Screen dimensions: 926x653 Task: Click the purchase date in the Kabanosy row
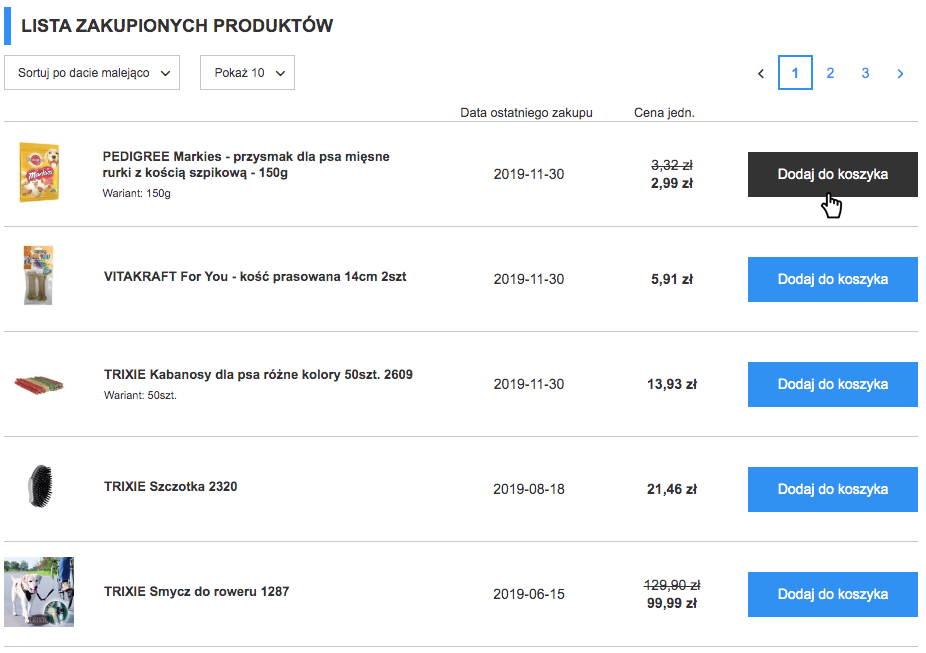pos(529,384)
